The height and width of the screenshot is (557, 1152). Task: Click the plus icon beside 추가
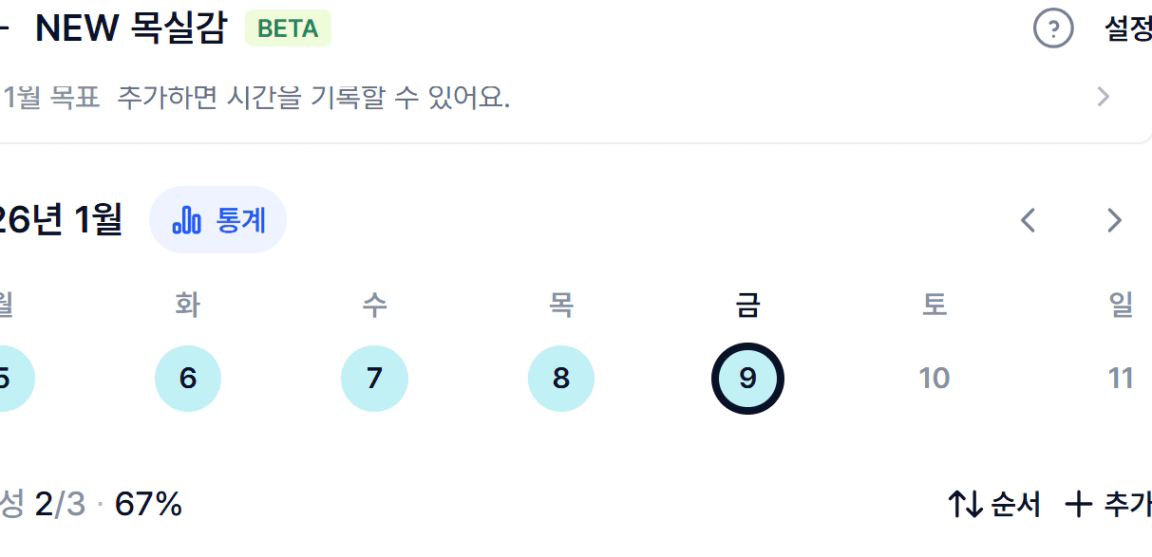(x=1078, y=505)
